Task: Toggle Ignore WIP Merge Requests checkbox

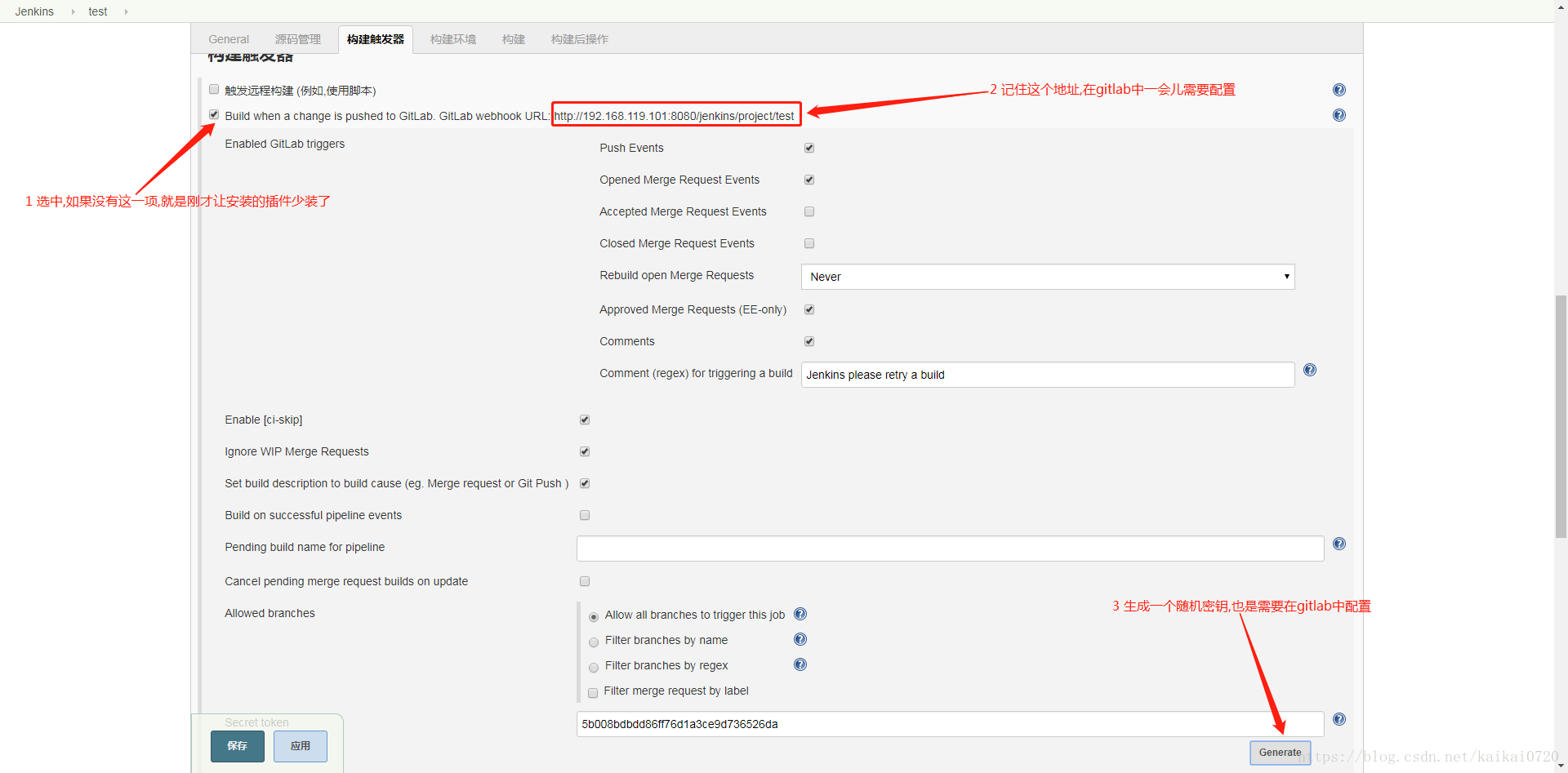Action: point(585,451)
